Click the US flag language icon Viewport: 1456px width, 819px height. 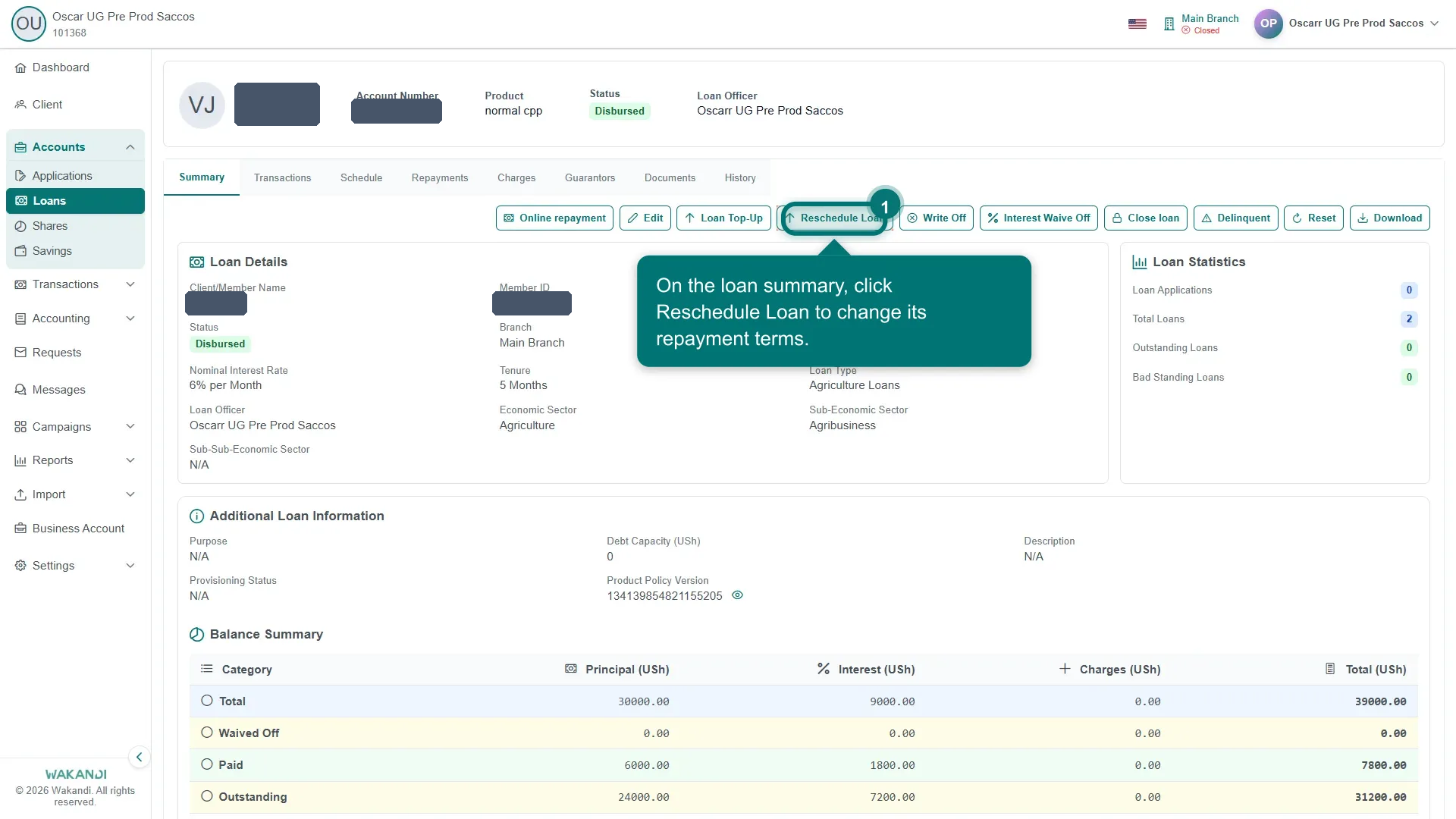click(1137, 24)
